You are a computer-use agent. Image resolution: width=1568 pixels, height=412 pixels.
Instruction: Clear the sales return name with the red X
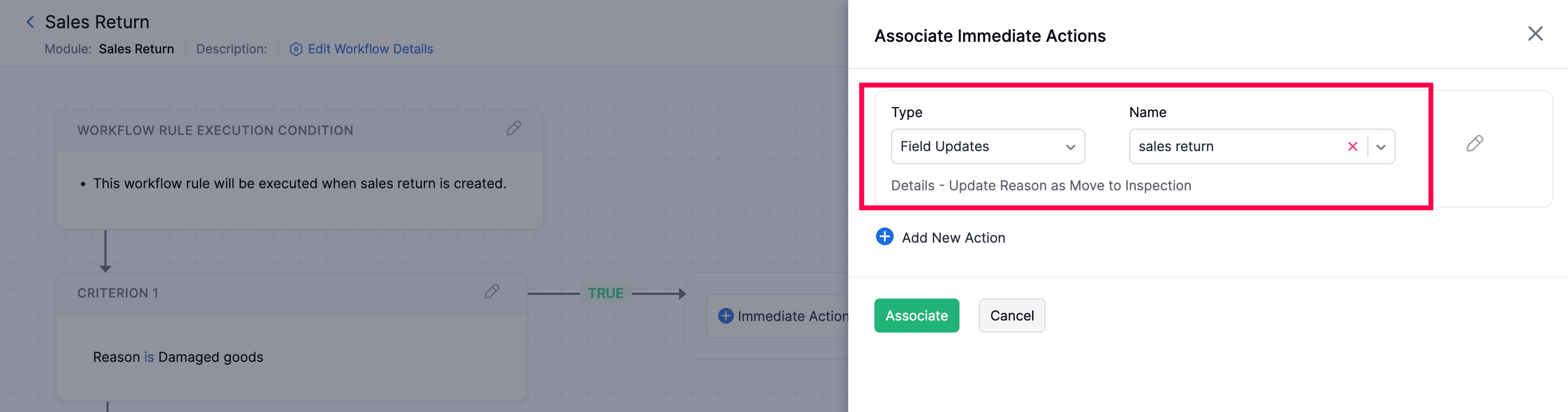[1352, 146]
